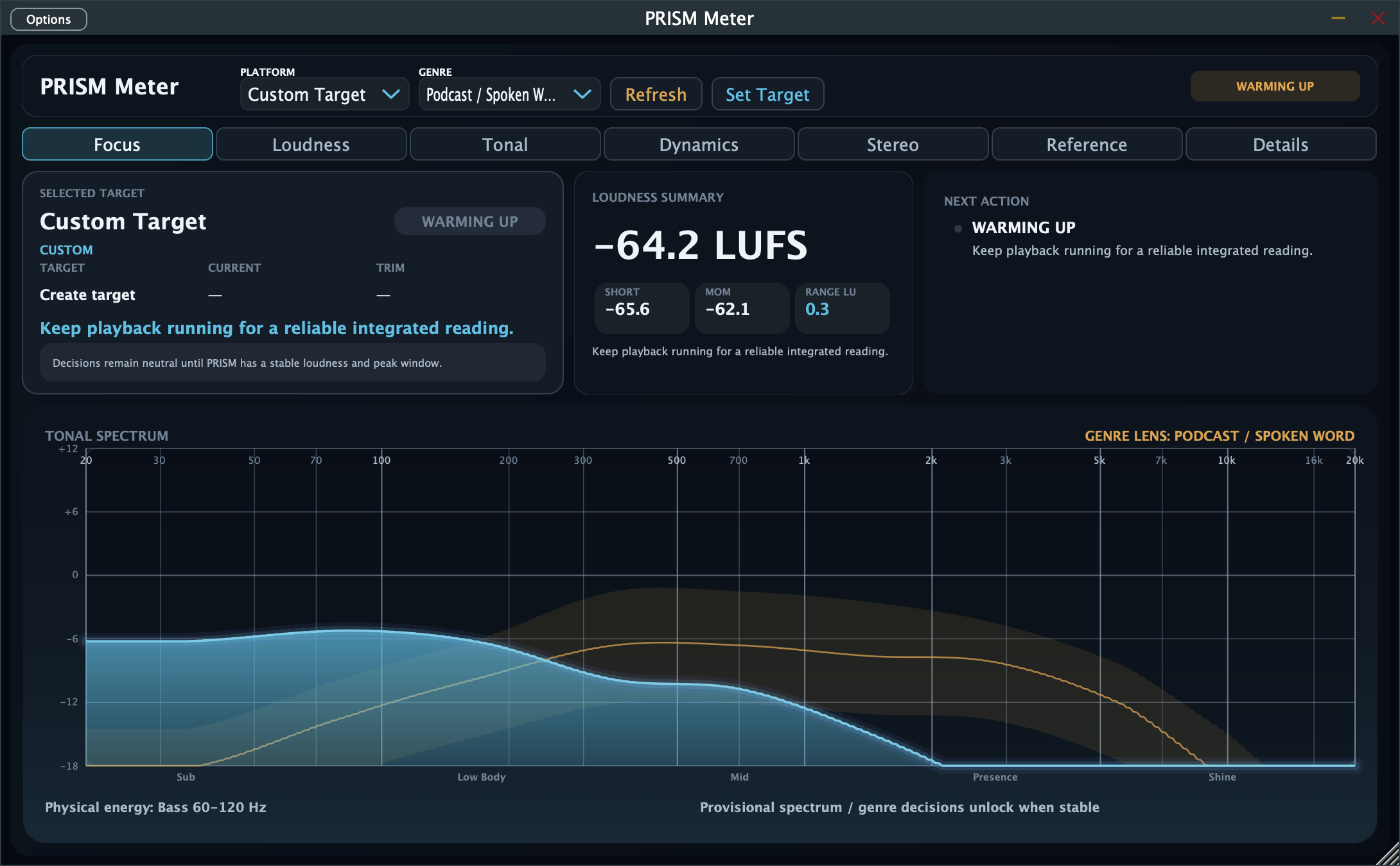The image size is (1400, 866).
Task: Click the Refresh button
Action: tap(656, 94)
